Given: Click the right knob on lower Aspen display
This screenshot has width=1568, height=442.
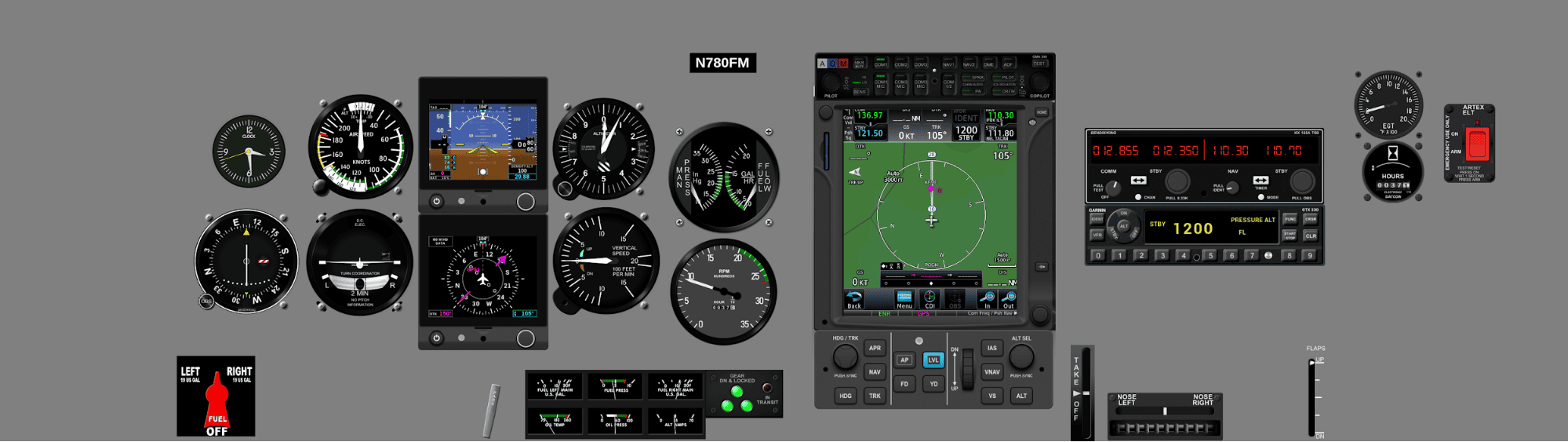Looking at the screenshot, I should pos(526,338).
